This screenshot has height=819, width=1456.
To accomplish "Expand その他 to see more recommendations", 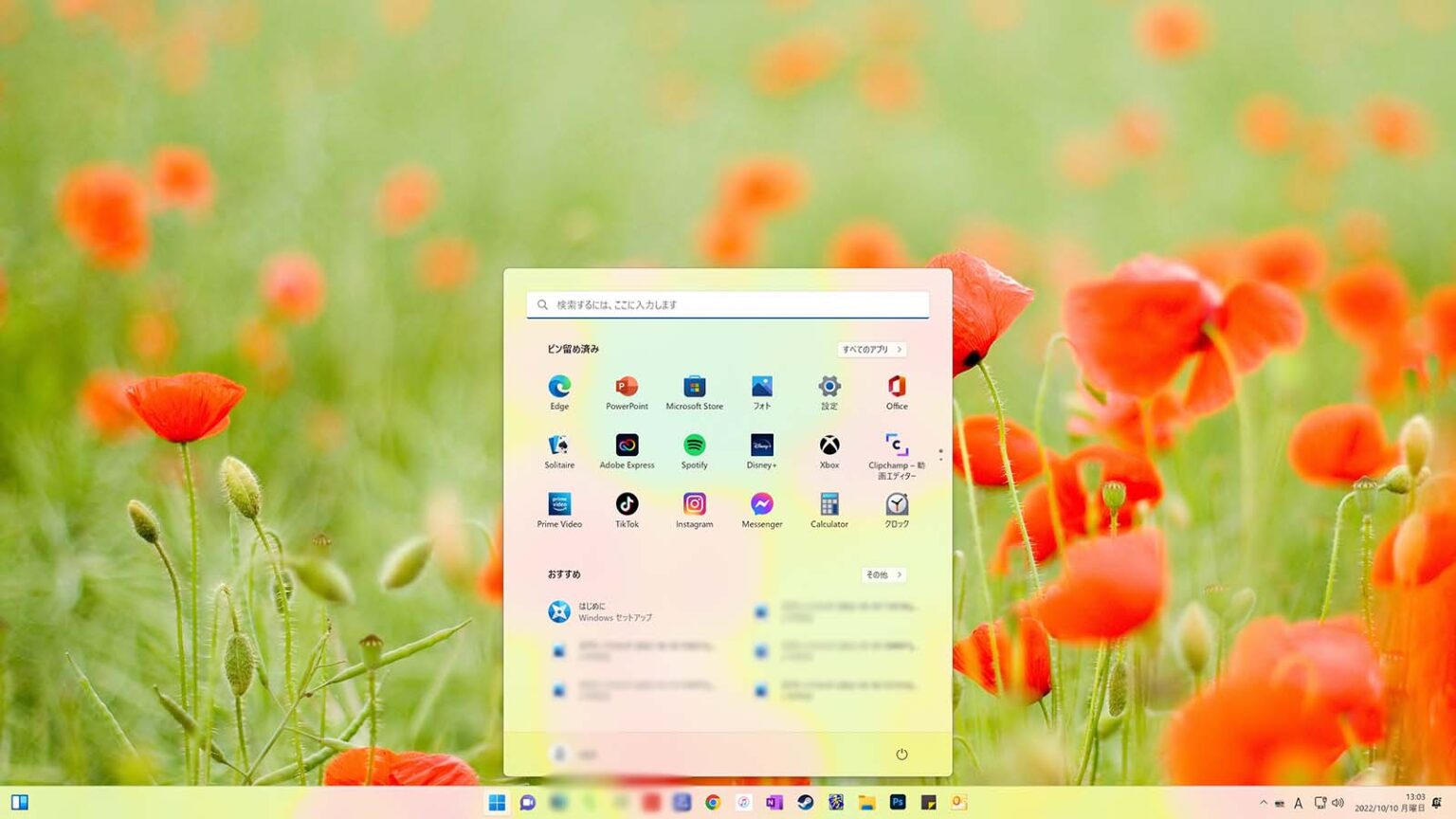I will tap(883, 574).
